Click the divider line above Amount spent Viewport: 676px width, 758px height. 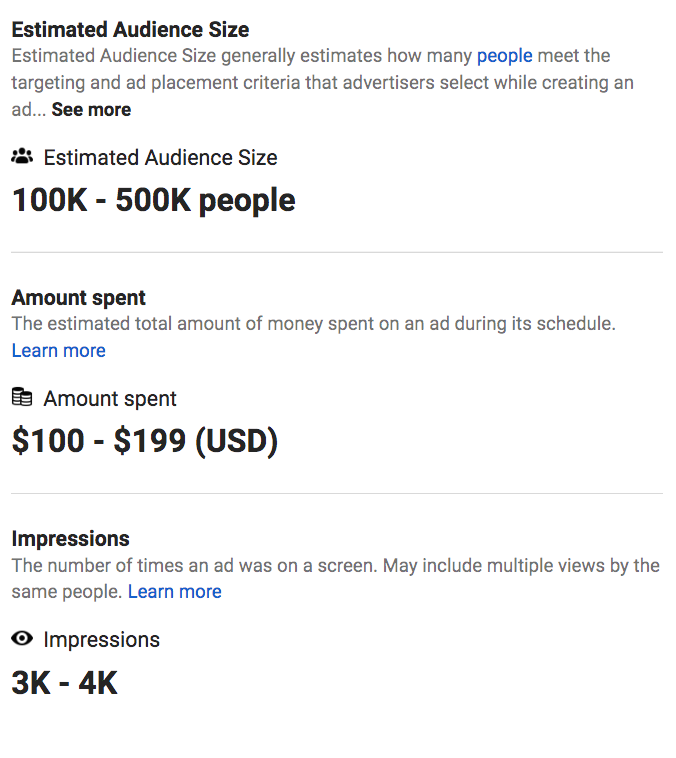click(x=337, y=252)
